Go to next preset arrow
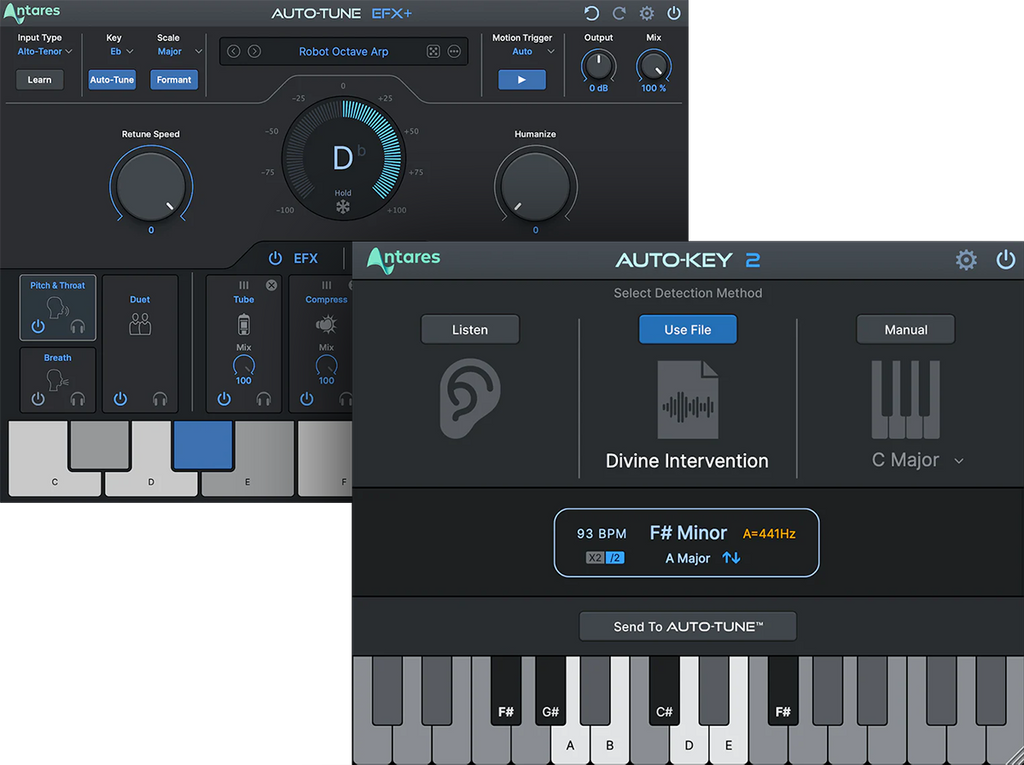Viewport: 1024px width, 765px height. [x=255, y=51]
